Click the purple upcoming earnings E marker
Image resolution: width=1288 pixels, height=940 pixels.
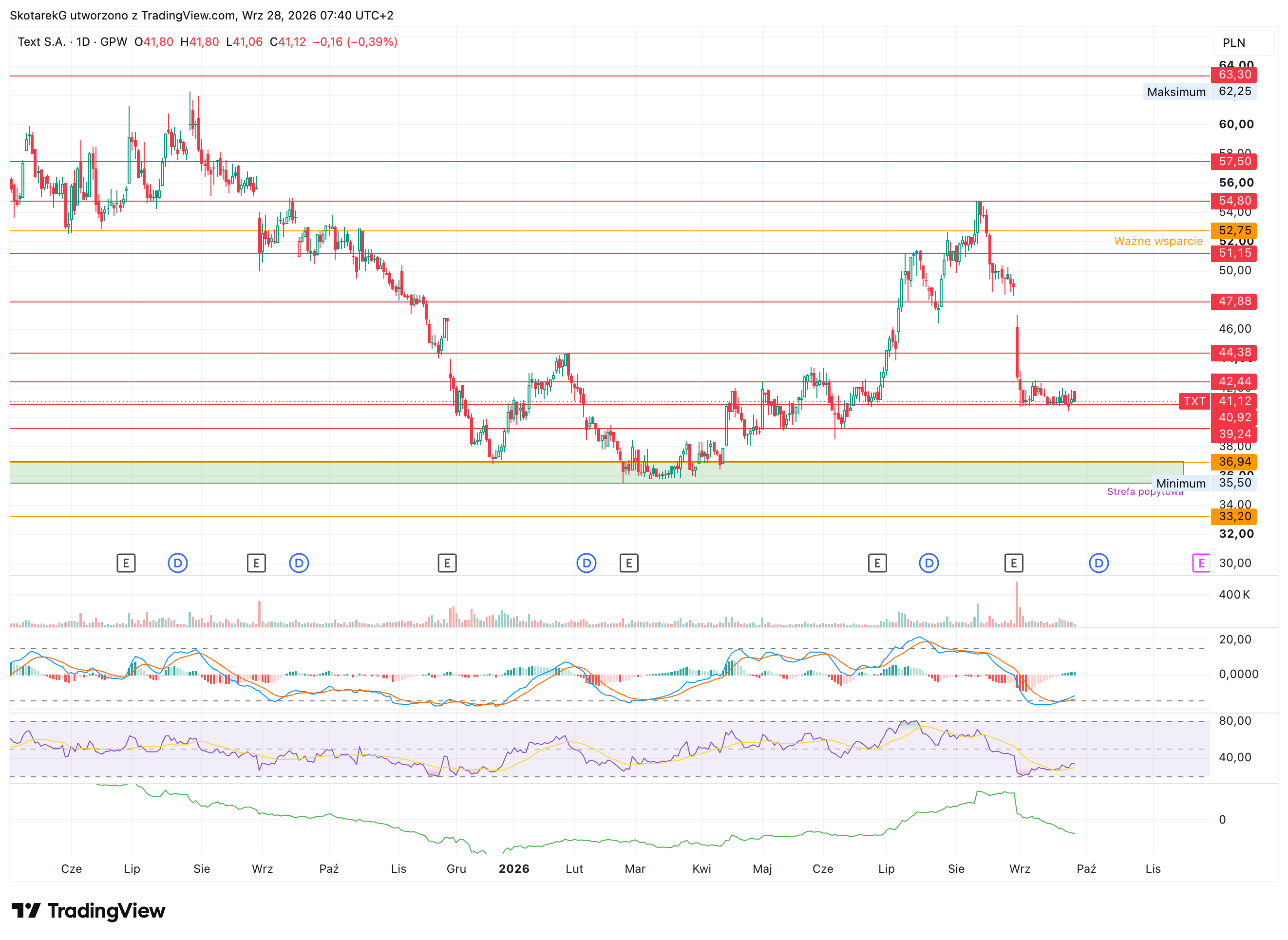pyautogui.click(x=1201, y=564)
